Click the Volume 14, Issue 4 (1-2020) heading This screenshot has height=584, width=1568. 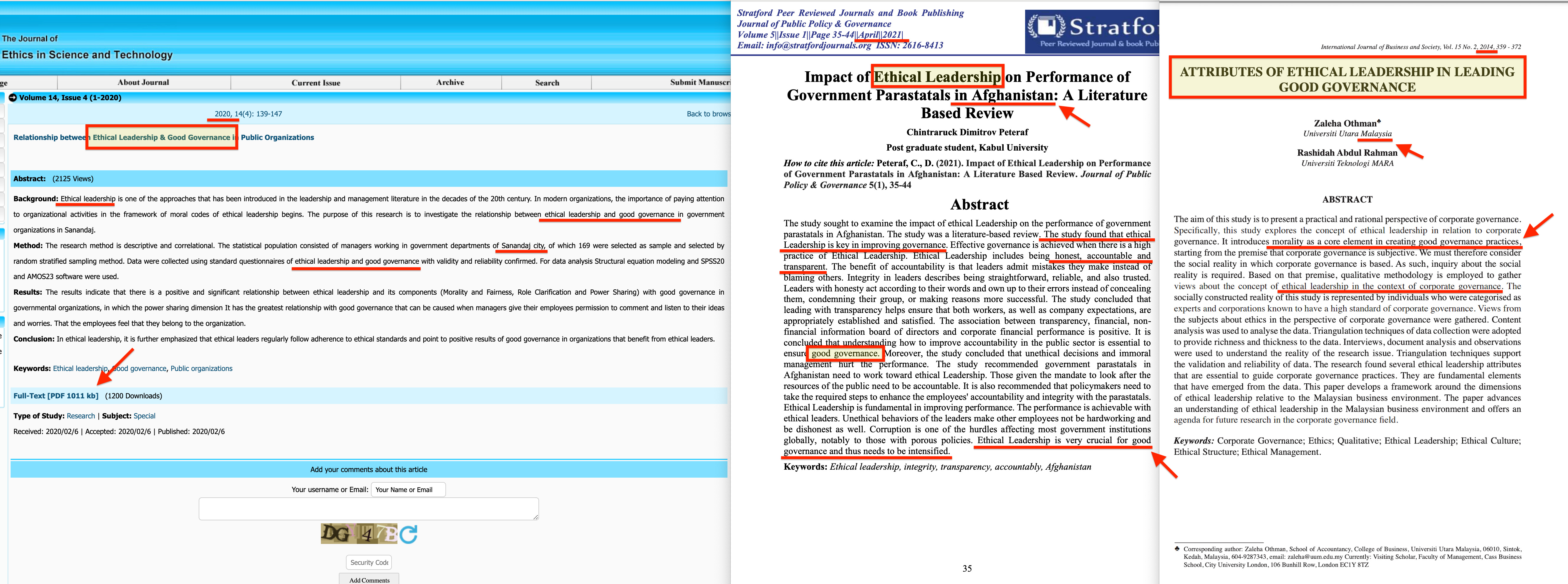click(70, 98)
